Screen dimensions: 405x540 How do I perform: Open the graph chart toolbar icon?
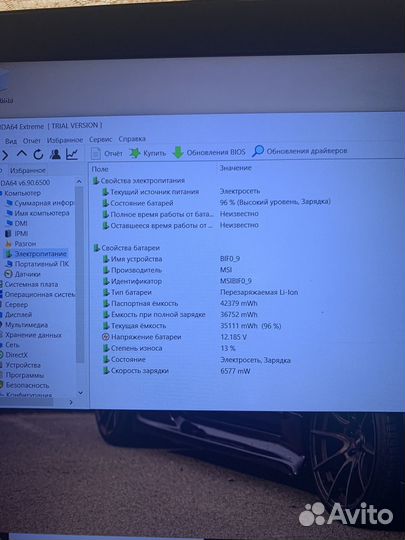pyautogui.click(x=72, y=154)
